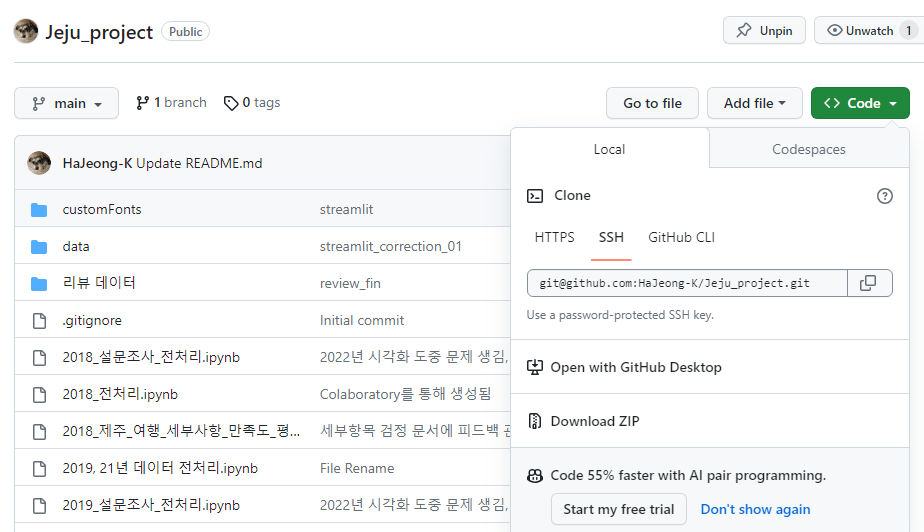The height and width of the screenshot is (532, 924).
Task: Click the Initial commit message
Action: [362, 320]
